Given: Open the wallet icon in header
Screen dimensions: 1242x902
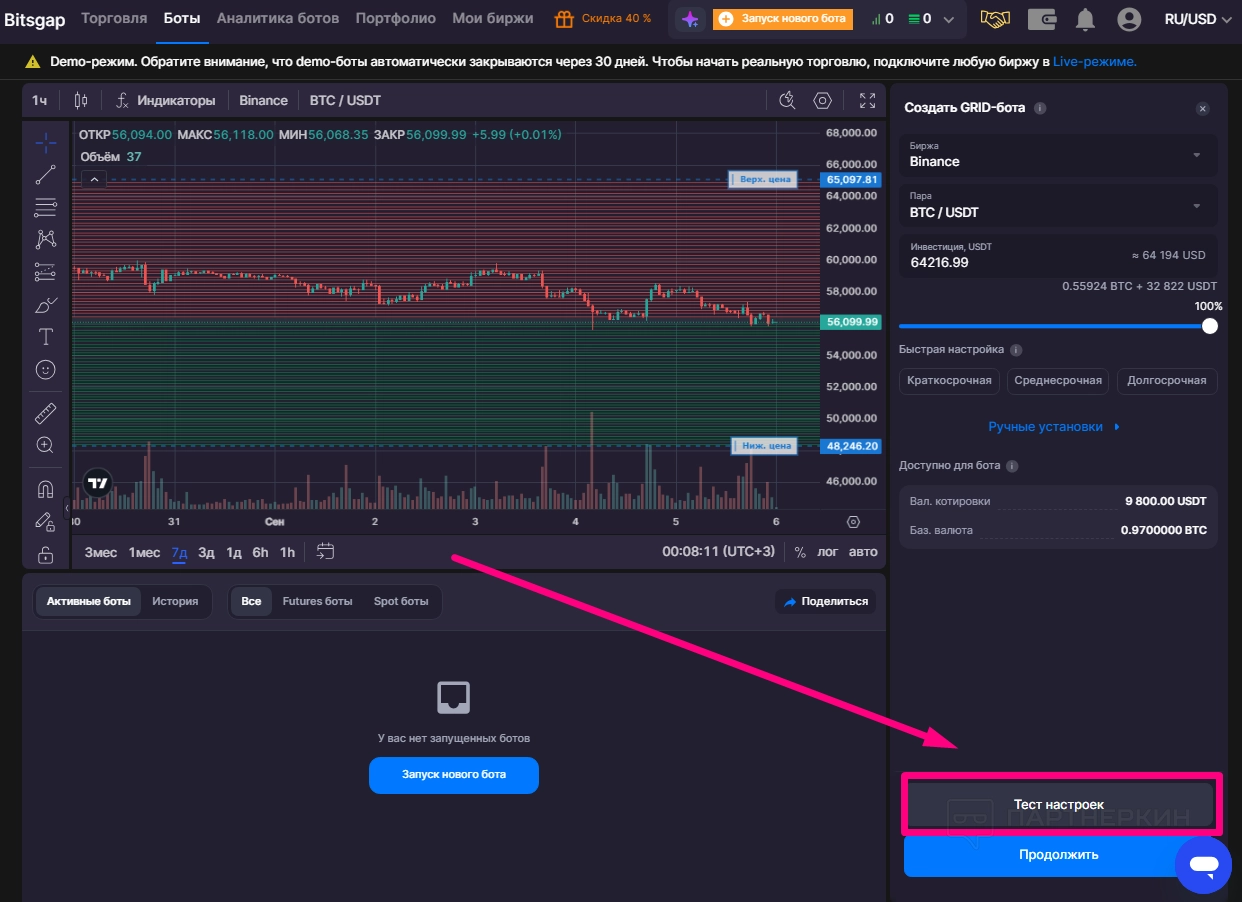Looking at the screenshot, I should pyautogui.click(x=1042, y=19).
